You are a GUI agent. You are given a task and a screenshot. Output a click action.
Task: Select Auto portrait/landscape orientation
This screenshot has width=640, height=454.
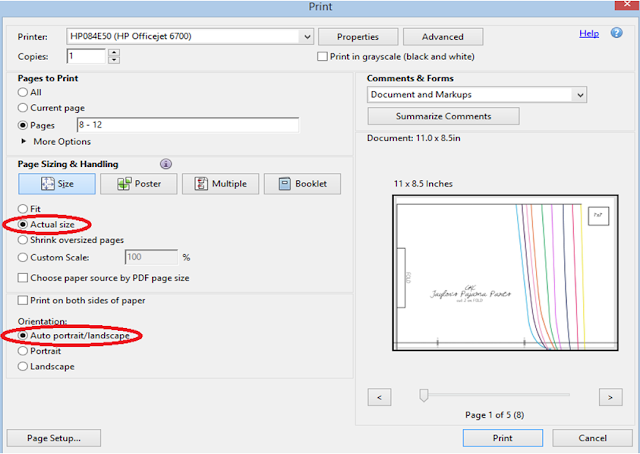23,336
